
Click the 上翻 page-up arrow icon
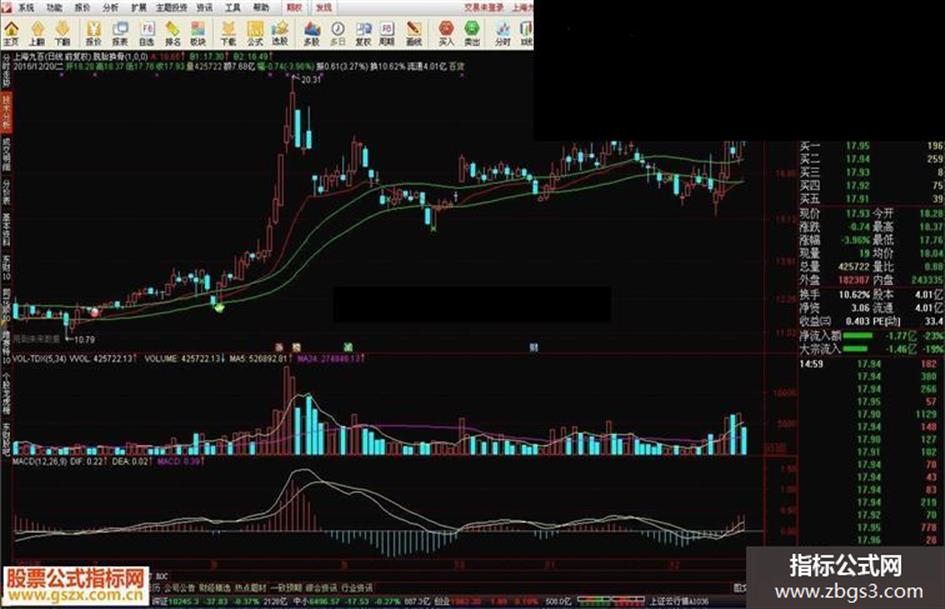(x=37, y=33)
